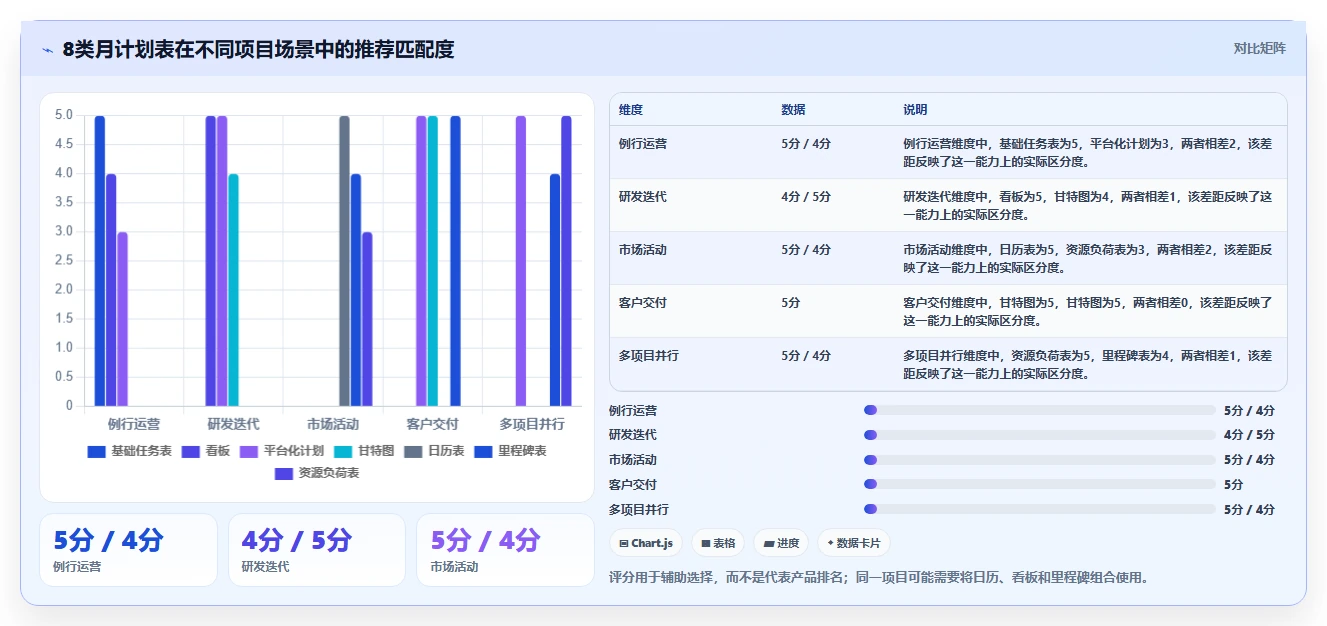Click the teal 甘特图 bar in 研发迭代 group
The image size is (1327, 626).
click(x=233, y=290)
